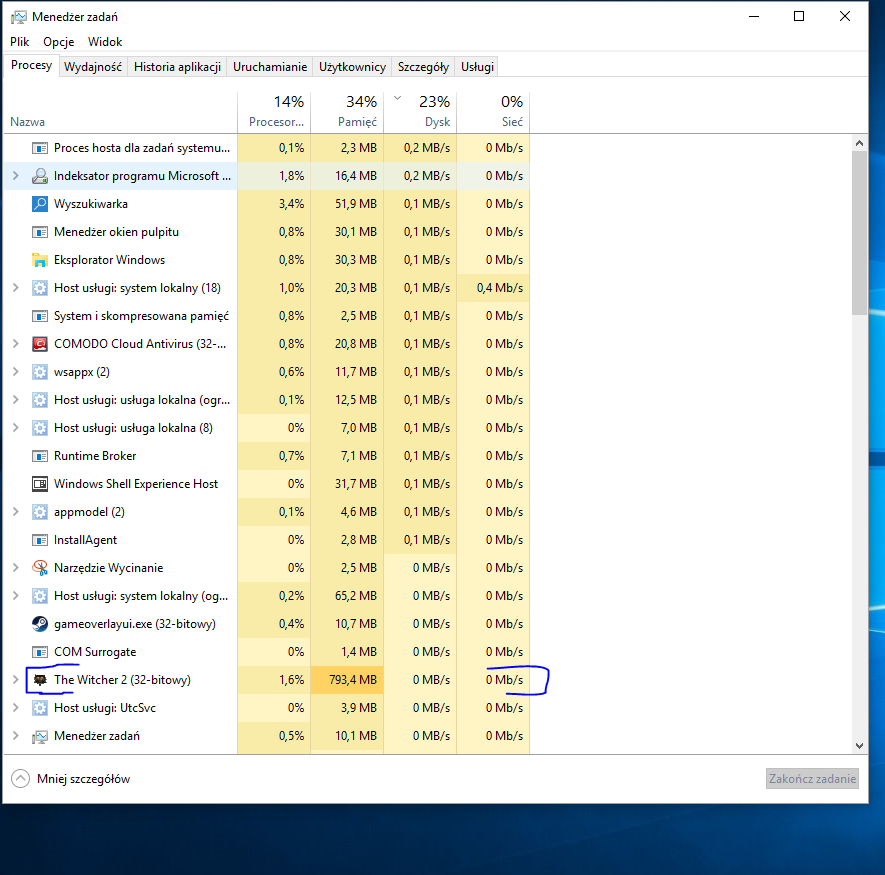This screenshot has width=885, height=875.
Task: Sort by the Procesor 14% column header
Action: [x=274, y=113]
